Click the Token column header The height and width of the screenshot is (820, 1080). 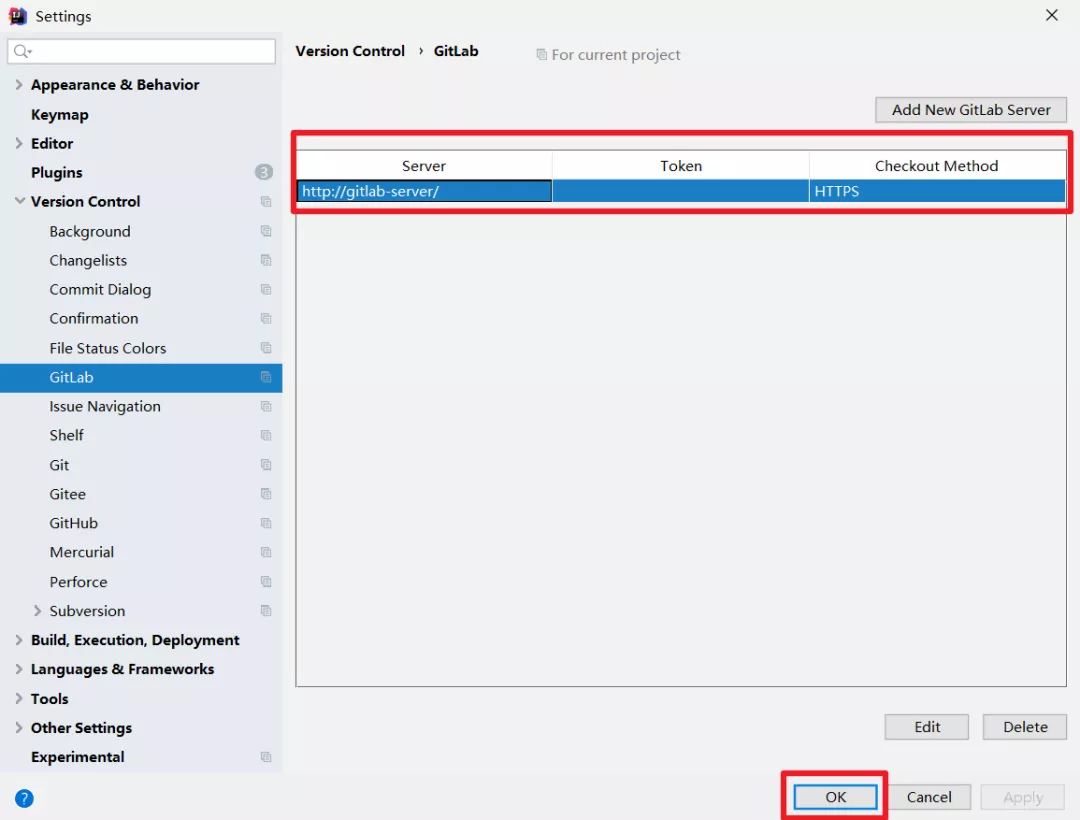[681, 166]
